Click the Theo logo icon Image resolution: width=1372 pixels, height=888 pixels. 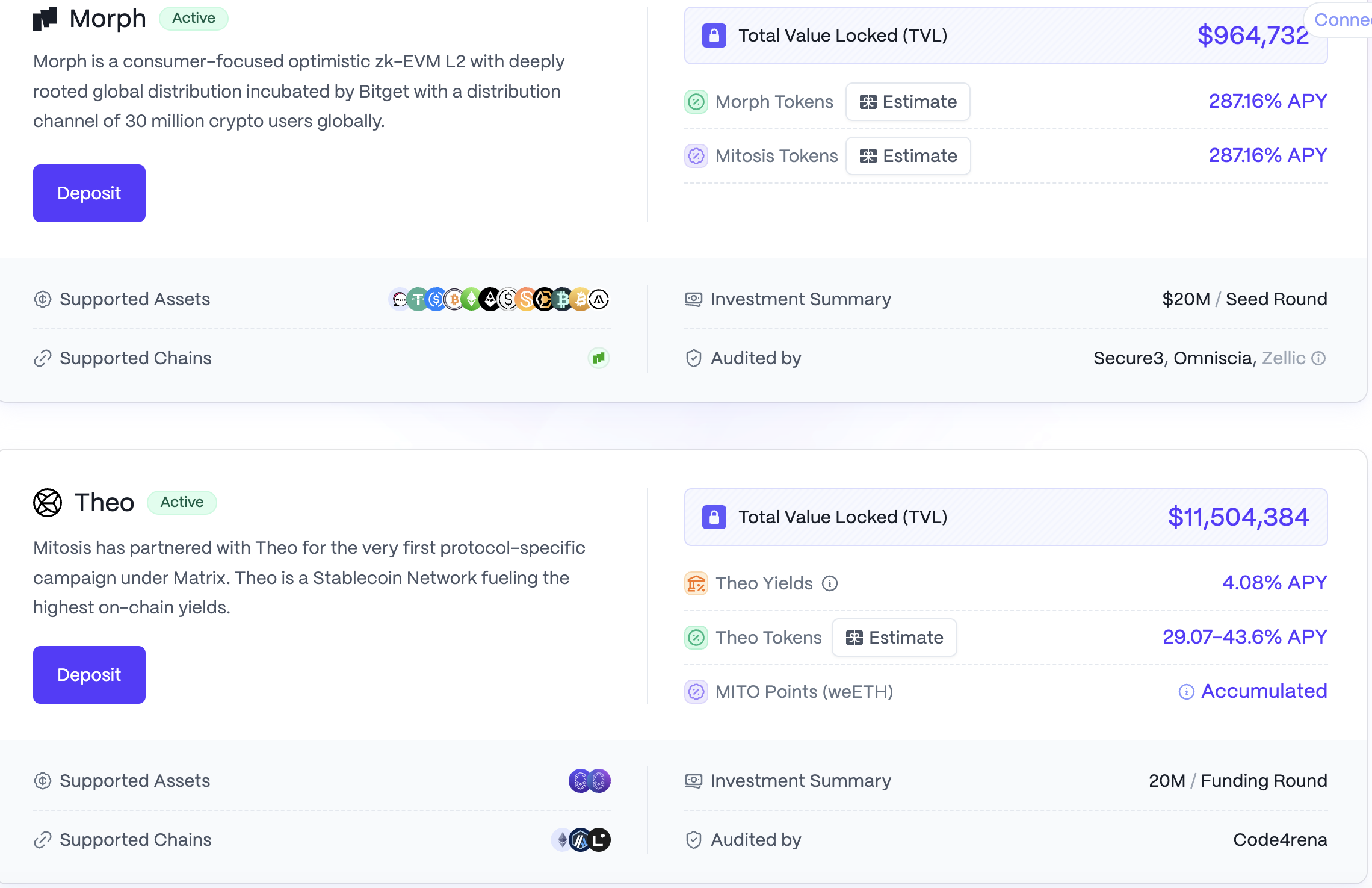pos(48,503)
